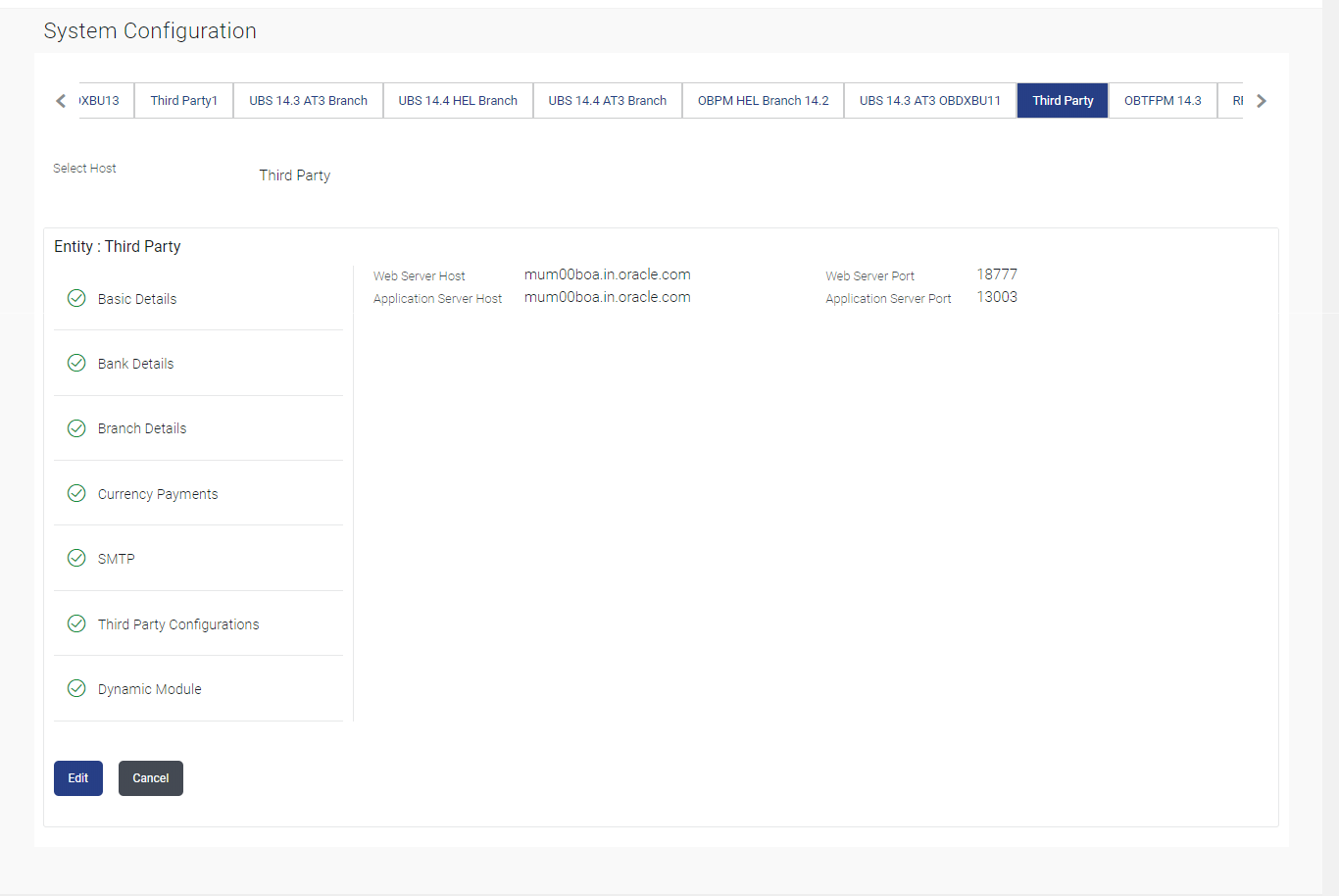Go to Third Party Configurations section
This screenshot has width=1339, height=896.
(198, 623)
